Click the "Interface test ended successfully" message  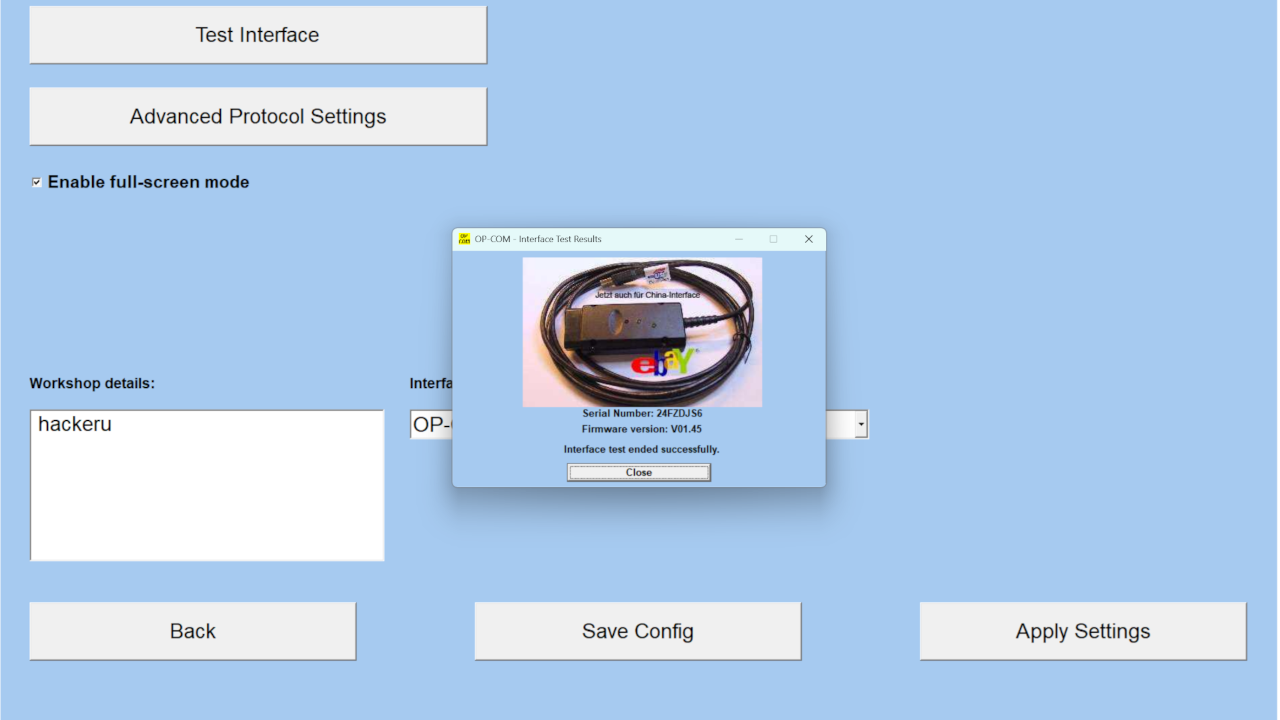[x=641, y=449]
